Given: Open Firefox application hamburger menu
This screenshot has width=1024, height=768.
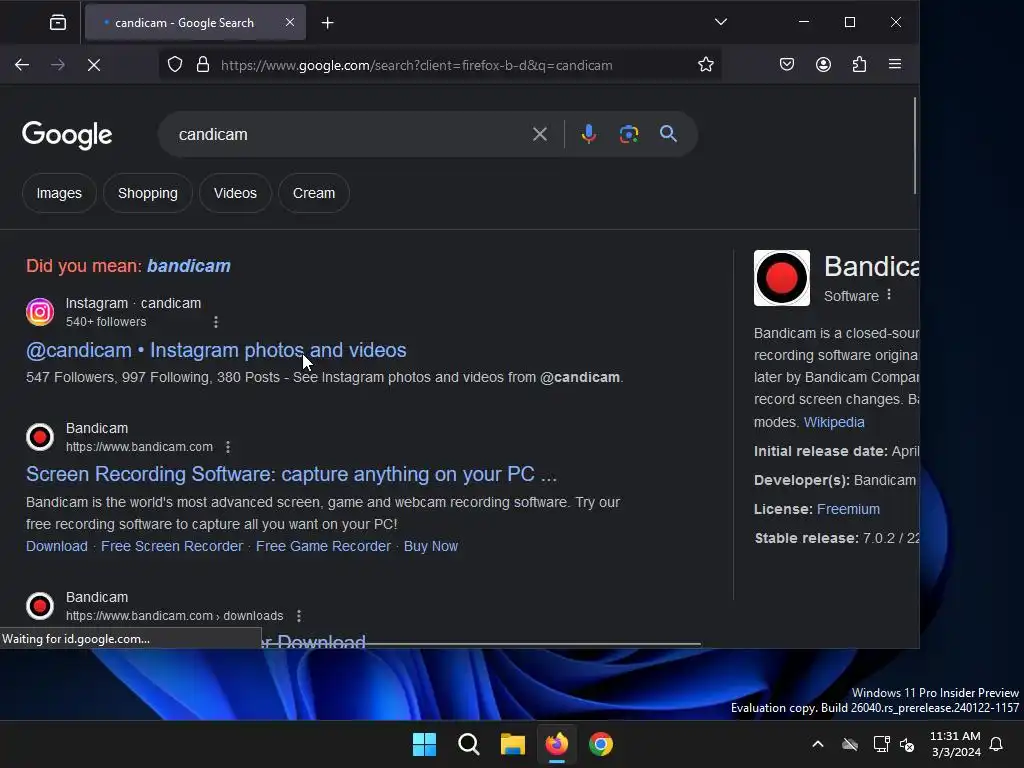Looking at the screenshot, I should pyautogui.click(x=895, y=64).
